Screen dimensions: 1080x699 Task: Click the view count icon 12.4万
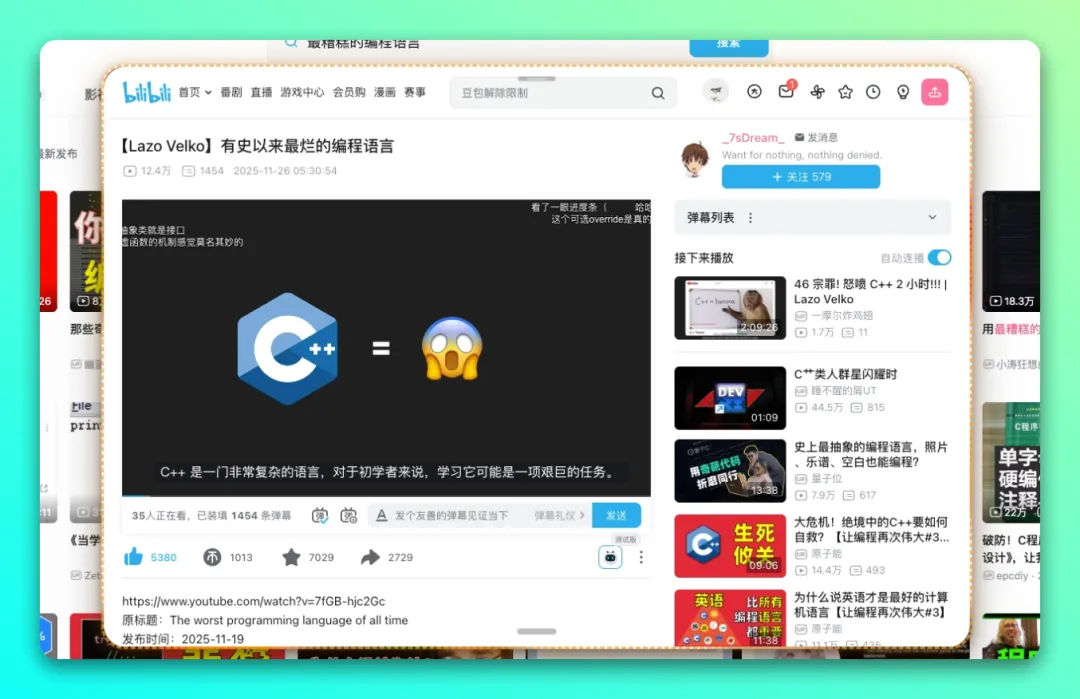[129, 171]
